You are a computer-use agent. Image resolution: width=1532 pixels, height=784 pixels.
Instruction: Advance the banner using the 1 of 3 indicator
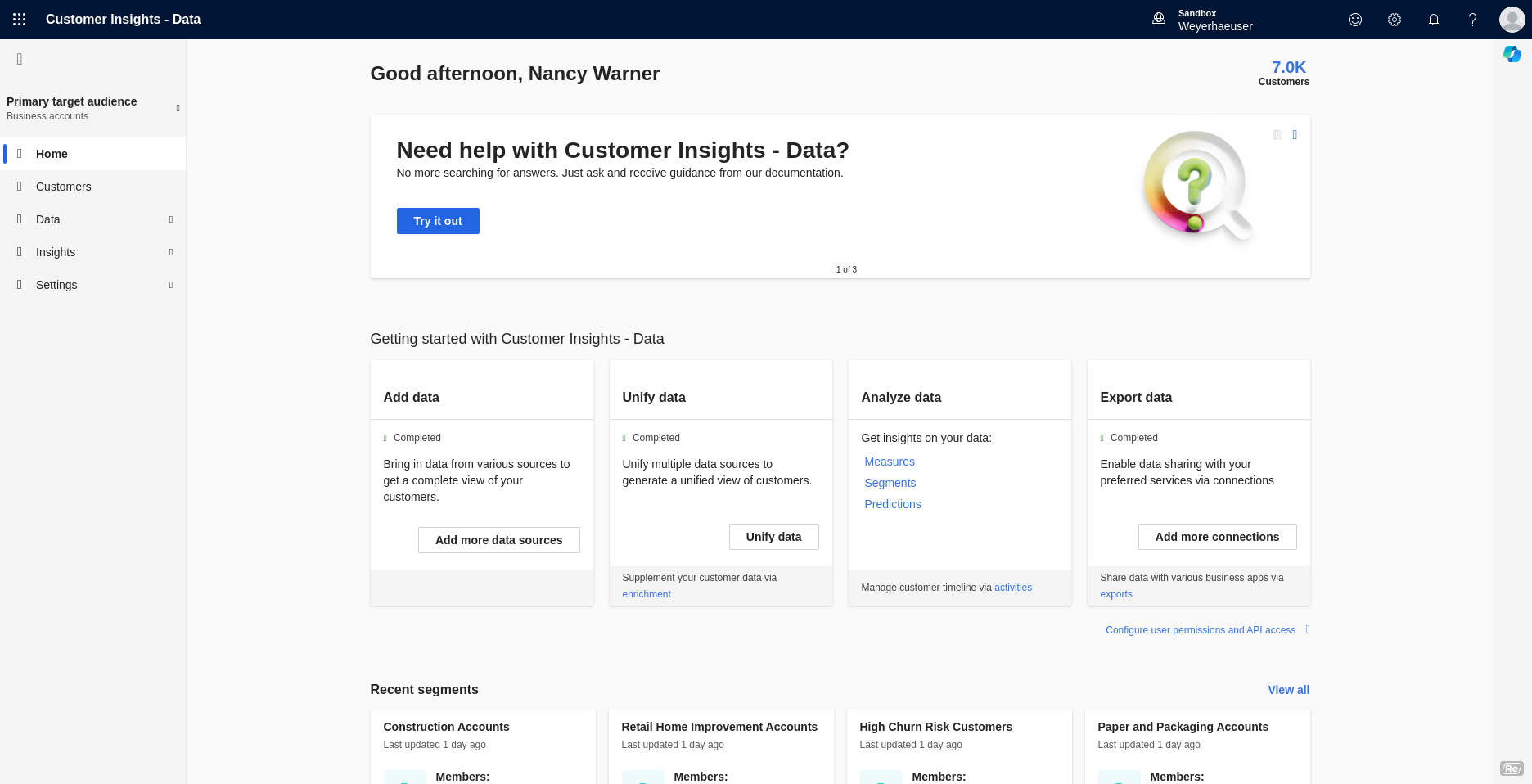click(x=846, y=268)
